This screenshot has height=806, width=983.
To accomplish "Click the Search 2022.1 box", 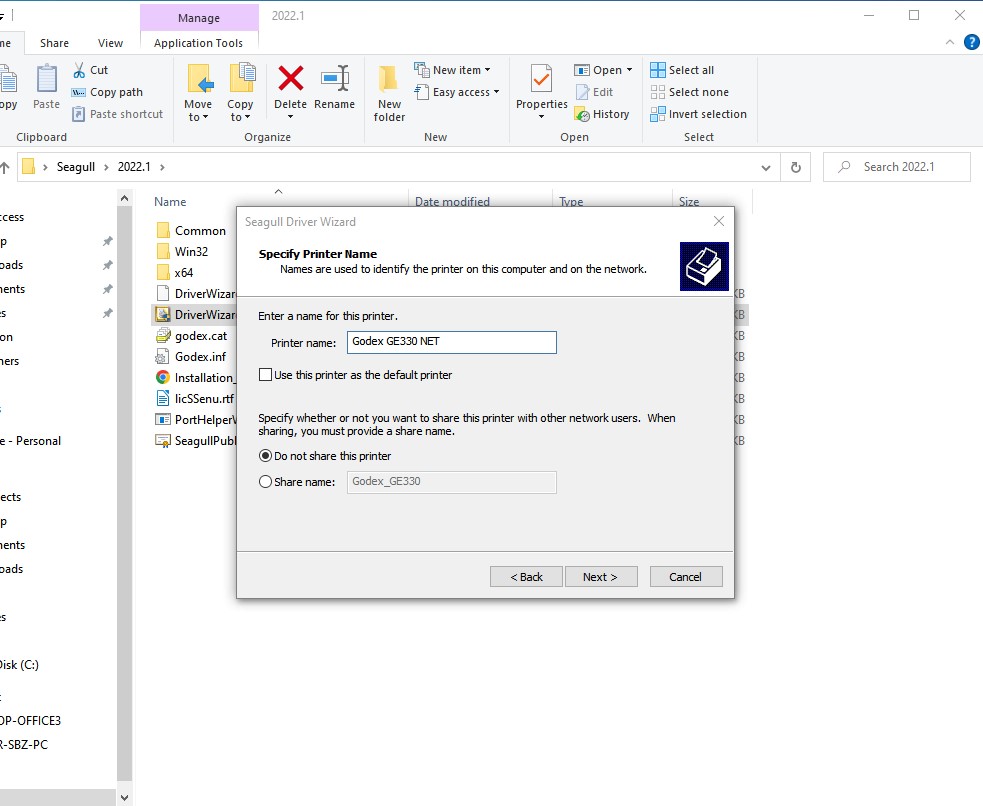I will coord(897,167).
